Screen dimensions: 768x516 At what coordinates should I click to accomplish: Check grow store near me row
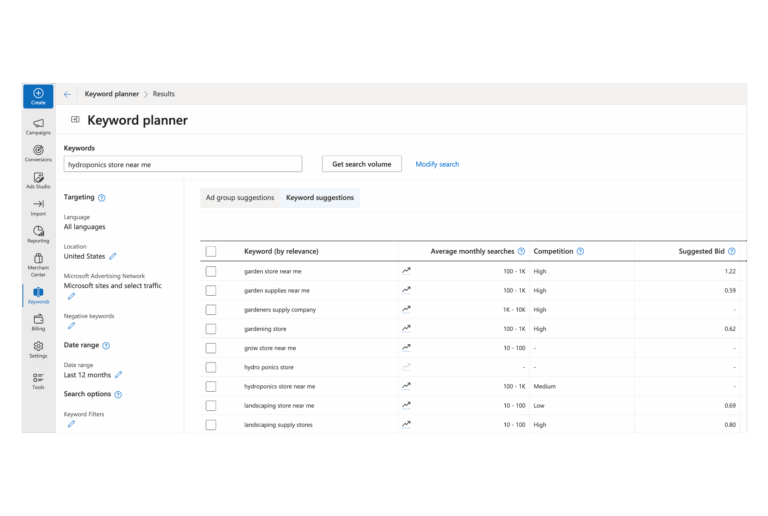click(211, 348)
